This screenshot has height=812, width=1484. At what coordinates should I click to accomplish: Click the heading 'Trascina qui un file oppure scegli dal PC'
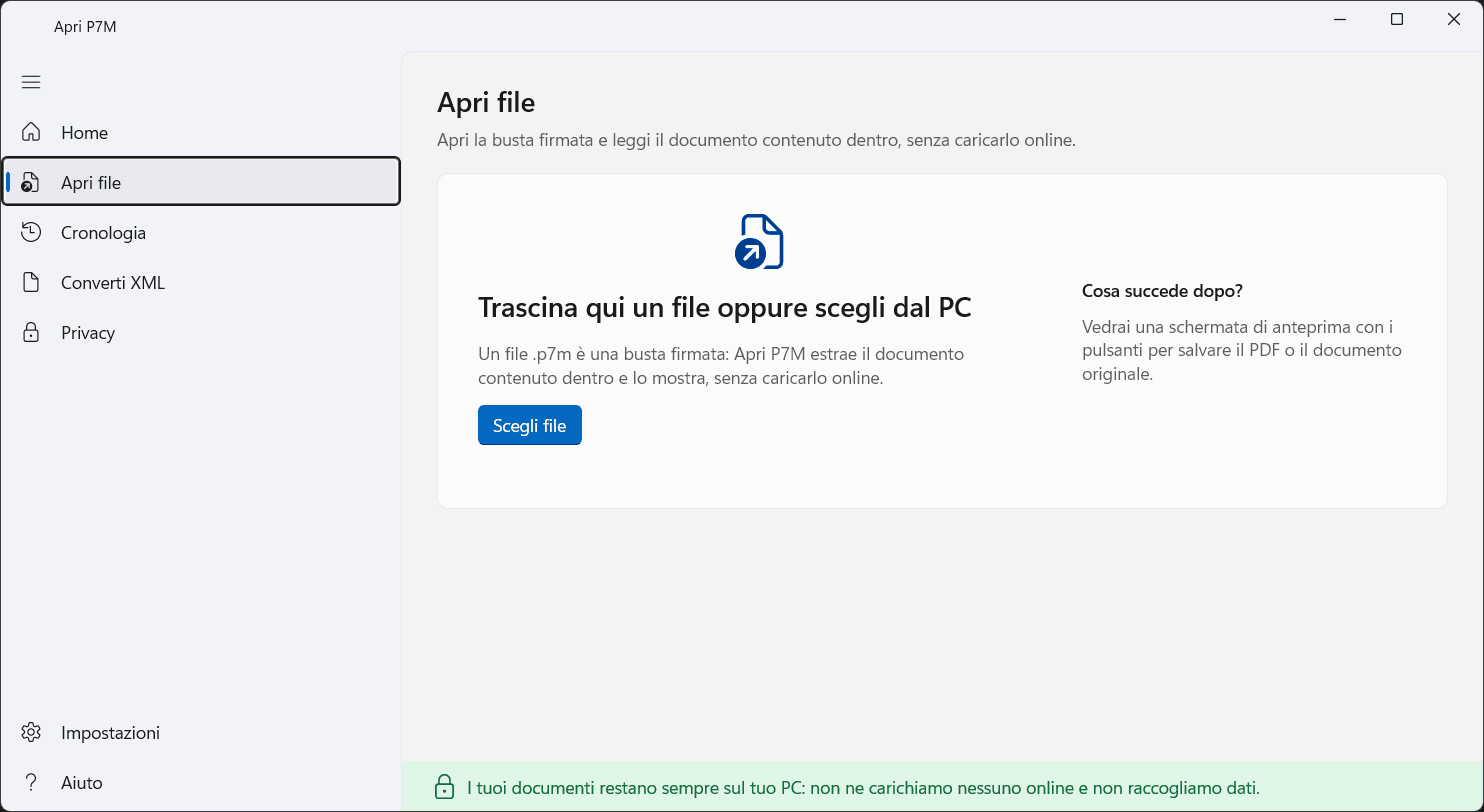(x=725, y=307)
